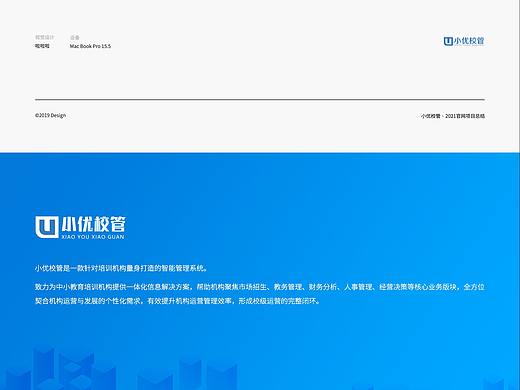Screen dimensions: 520x390
Task: Click the large white 小优校管 logo
Action: tap(80, 227)
